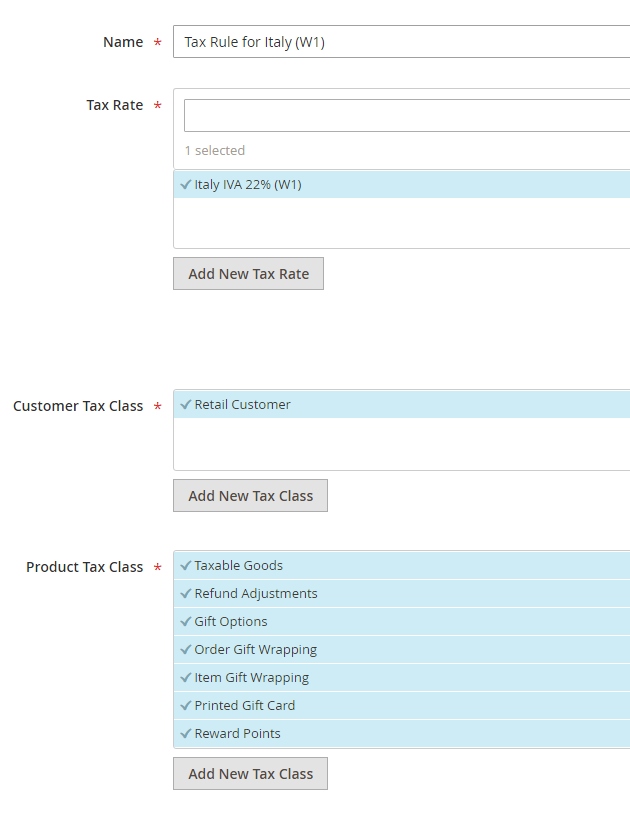Click check icon next to Italy IVA 22% (W1)

click(x=186, y=184)
